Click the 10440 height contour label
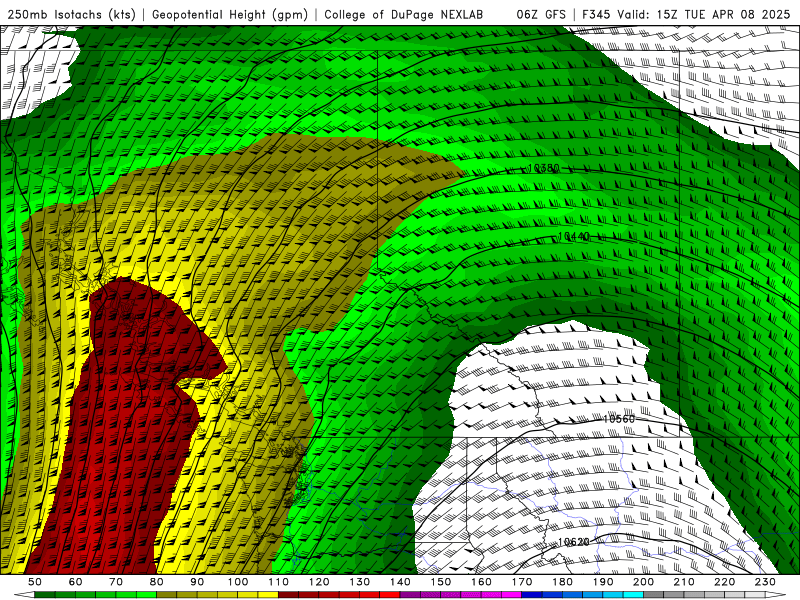This screenshot has height=600, width=800. click(573, 236)
